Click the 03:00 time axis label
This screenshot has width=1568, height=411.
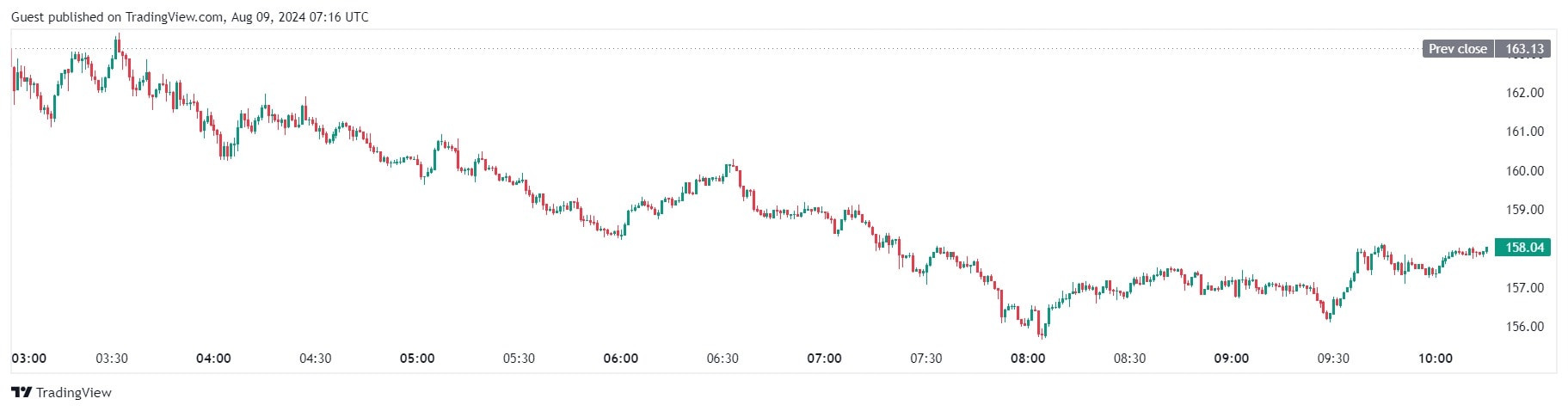tap(29, 359)
